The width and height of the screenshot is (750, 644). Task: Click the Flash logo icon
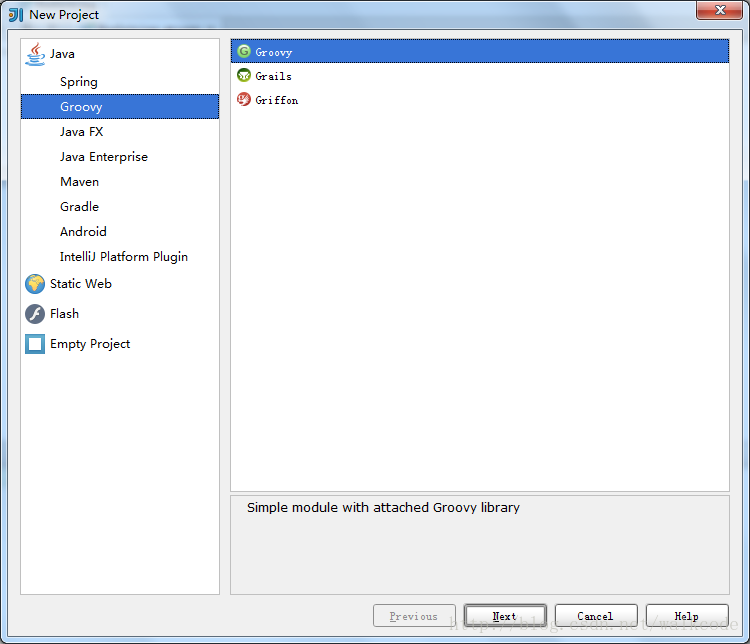point(35,314)
